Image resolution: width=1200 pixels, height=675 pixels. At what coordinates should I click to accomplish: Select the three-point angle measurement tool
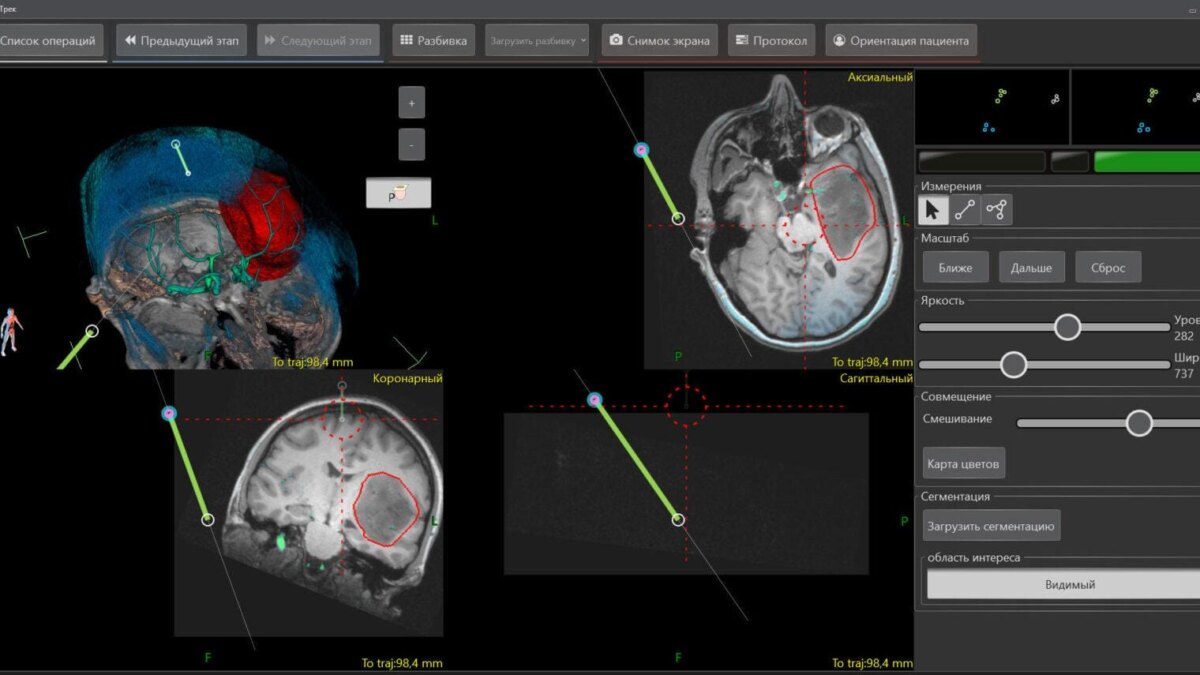click(997, 209)
